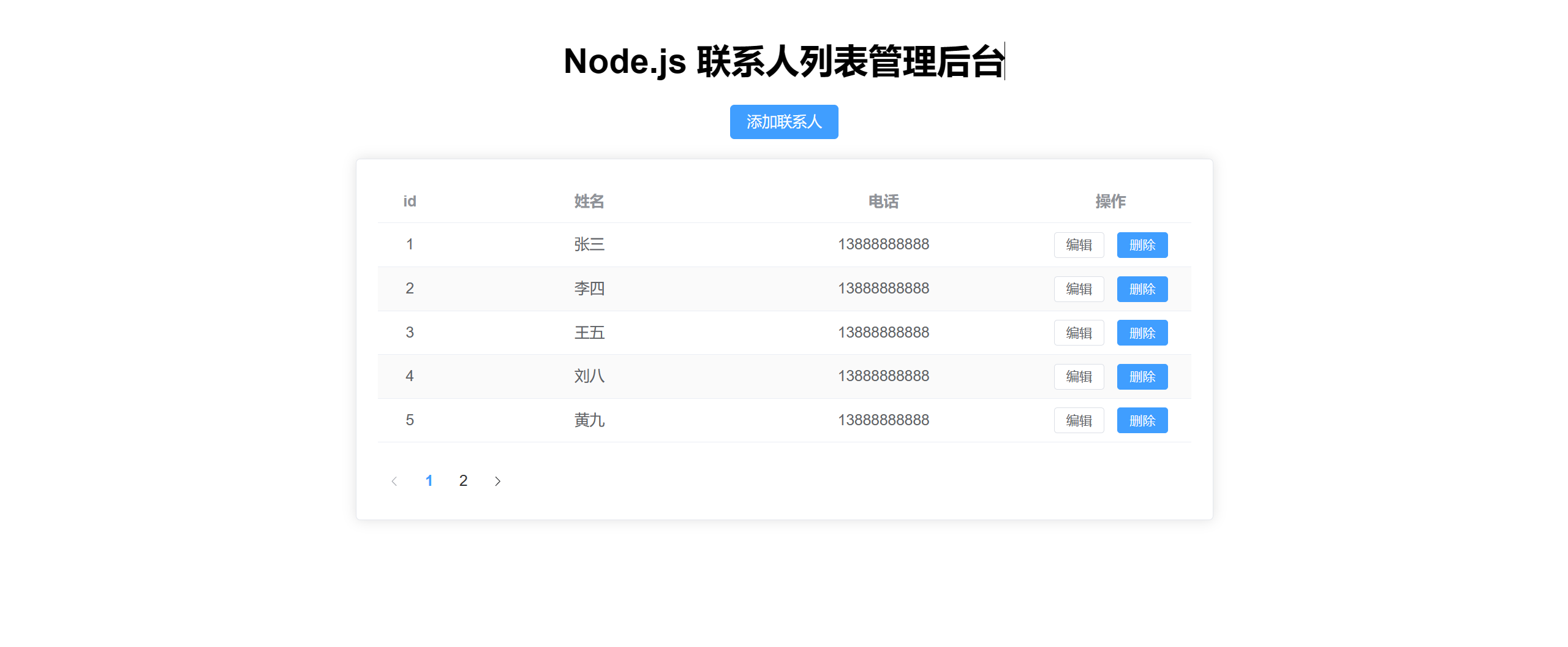Edit contact 刘八 with 编辑 button
The image size is (1568, 647).
(x=1079, y=377)
